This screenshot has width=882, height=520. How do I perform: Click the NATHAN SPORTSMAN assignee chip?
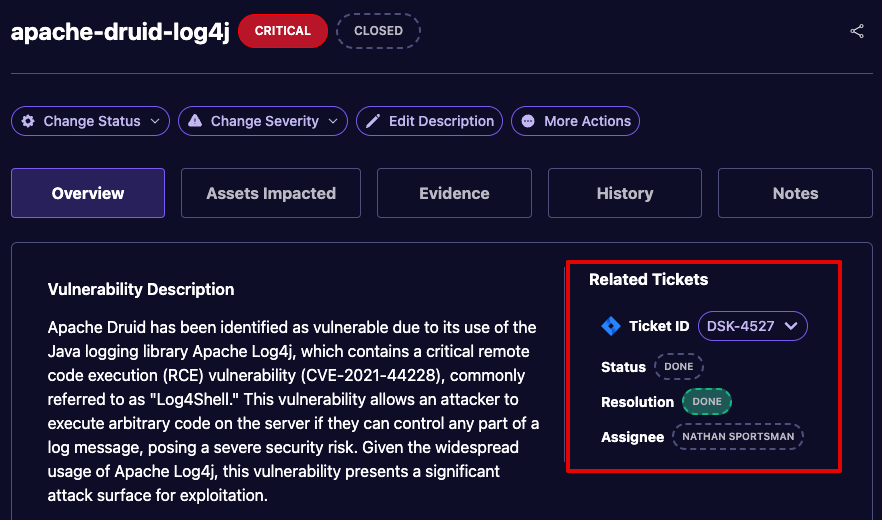738,437
